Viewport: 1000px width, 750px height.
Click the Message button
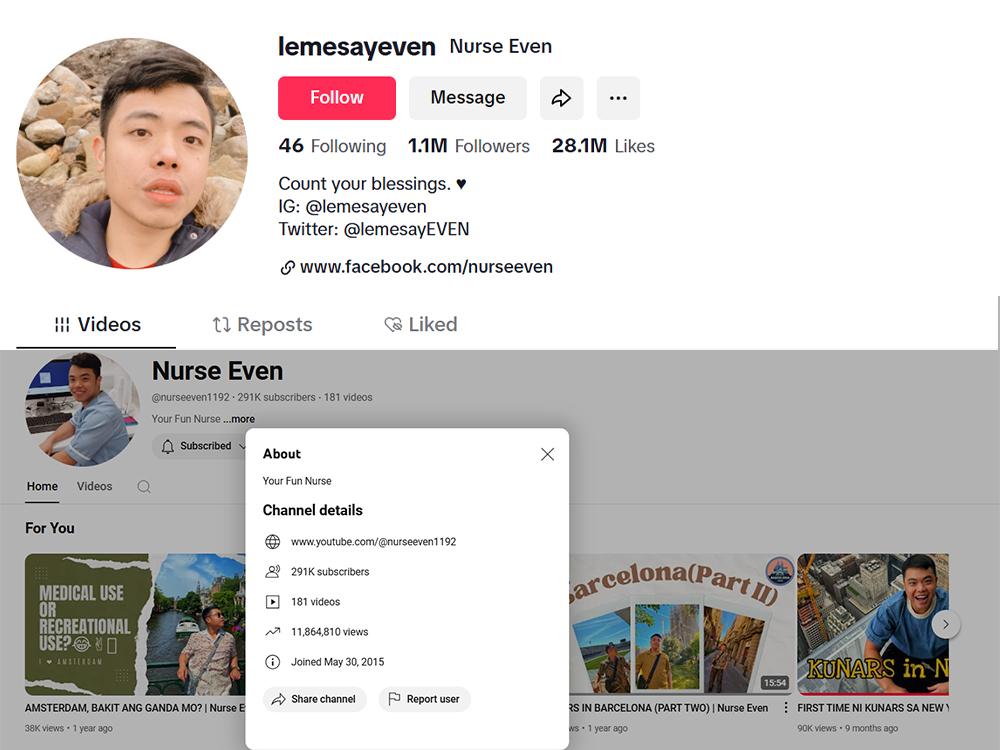(467, 97)
